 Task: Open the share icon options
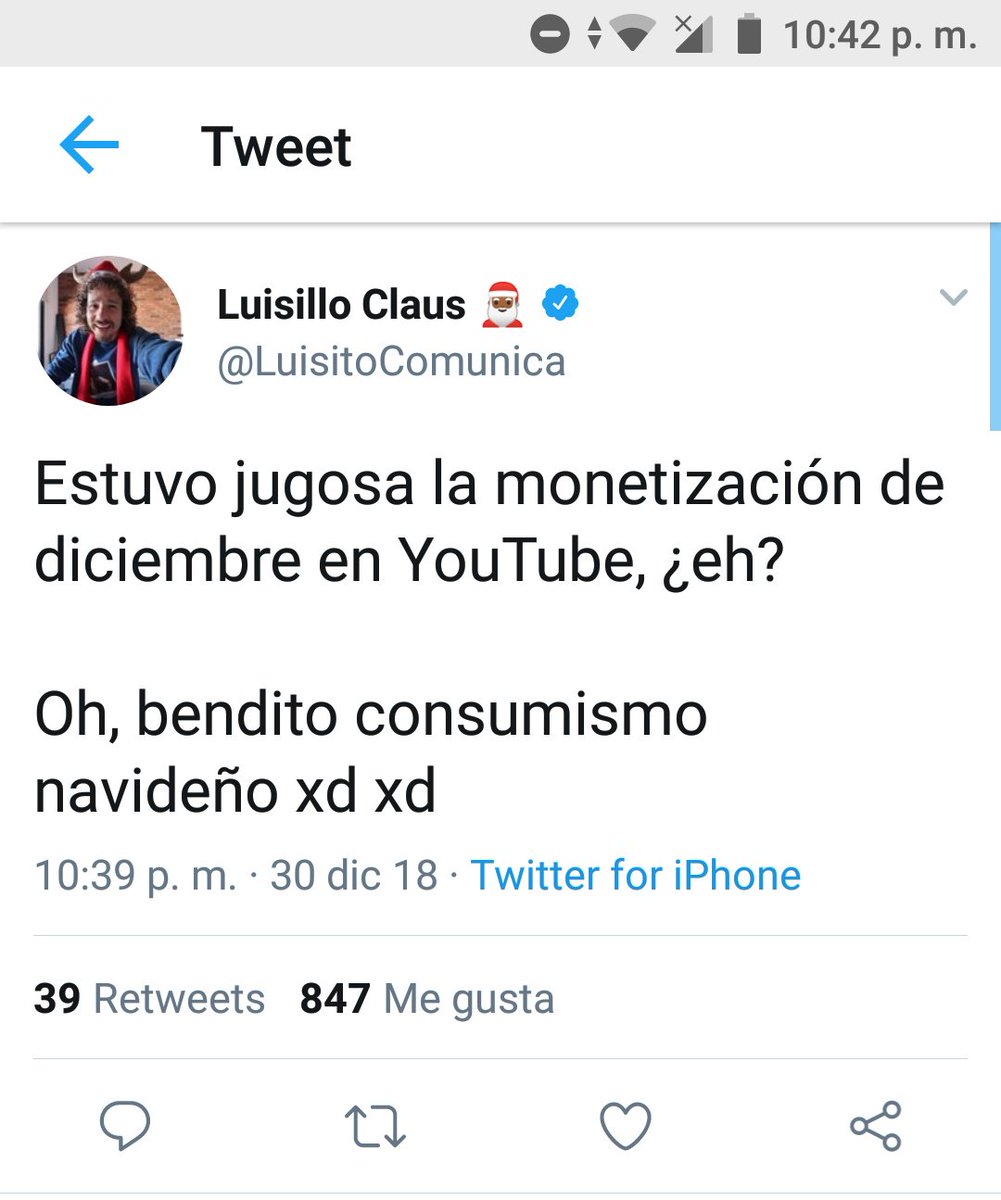(876, 1126)
